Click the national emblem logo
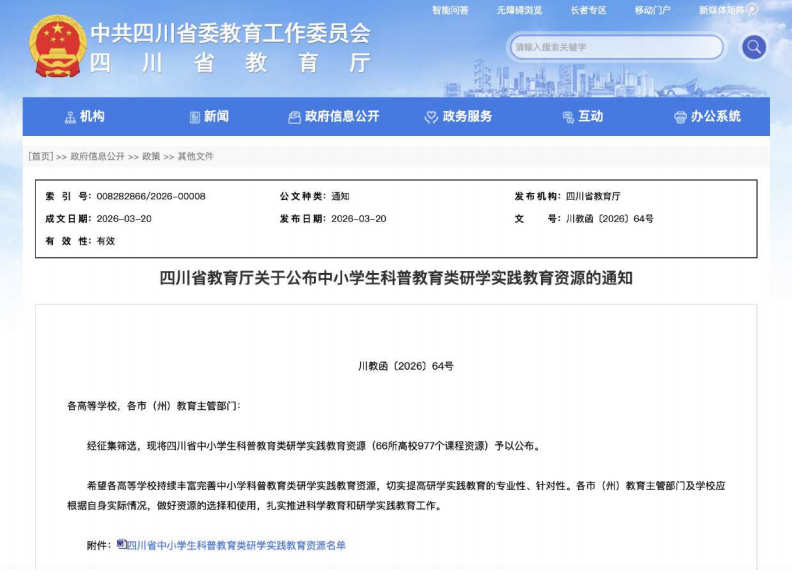 pyautogui.click(x=58, y=46)
